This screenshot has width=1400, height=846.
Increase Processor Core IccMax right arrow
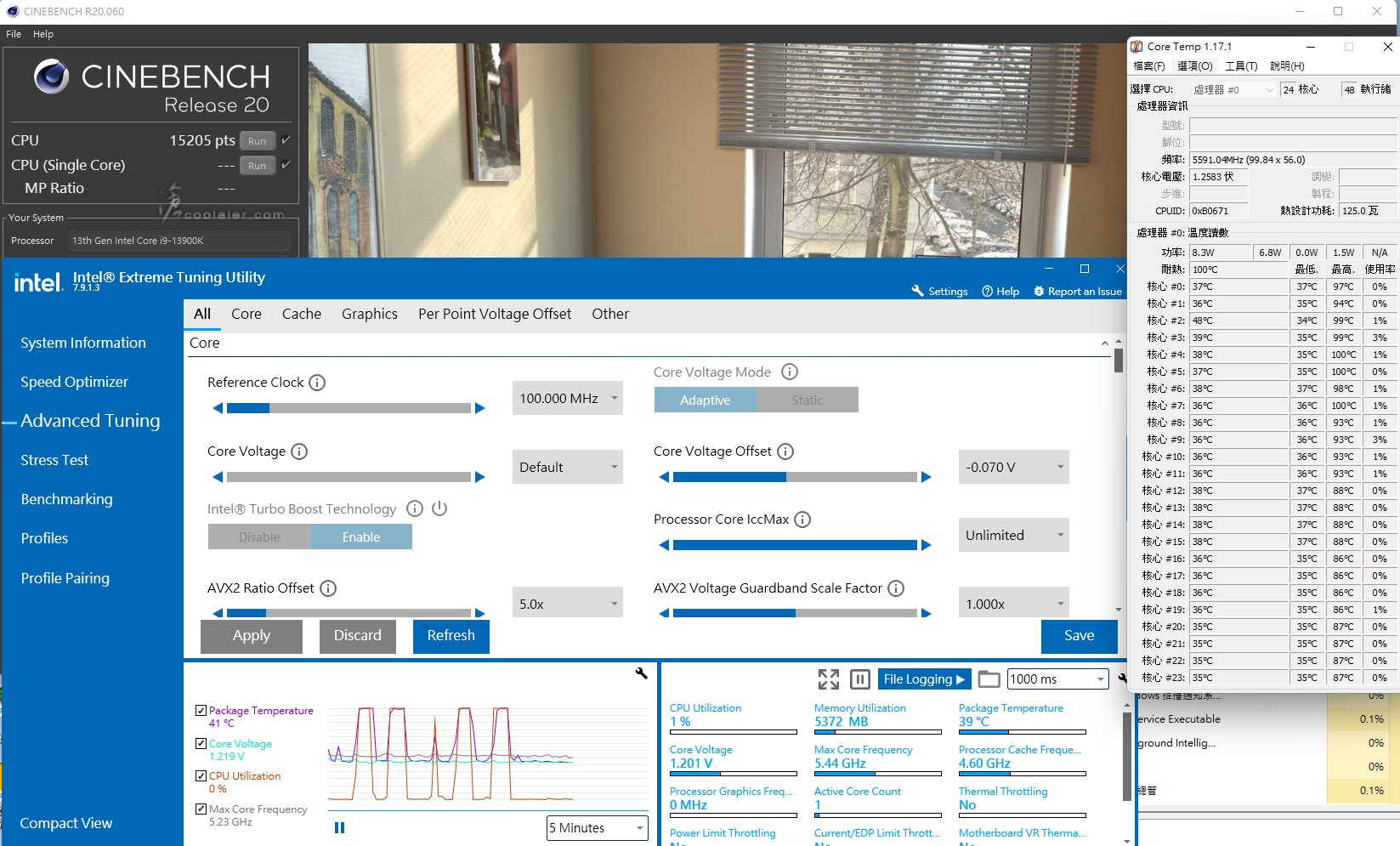pos(927,545)
